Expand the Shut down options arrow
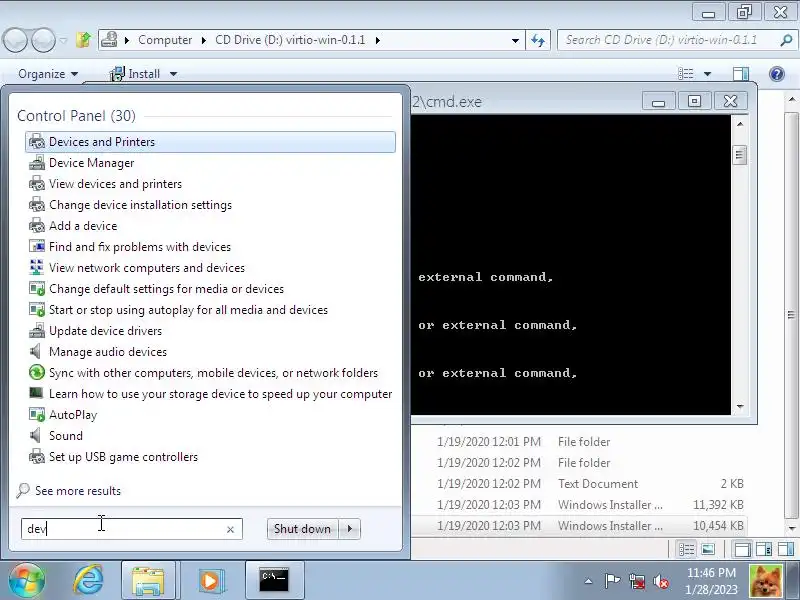Image resolution: width=800 pixels, height=600 pixels. [350, 529]
